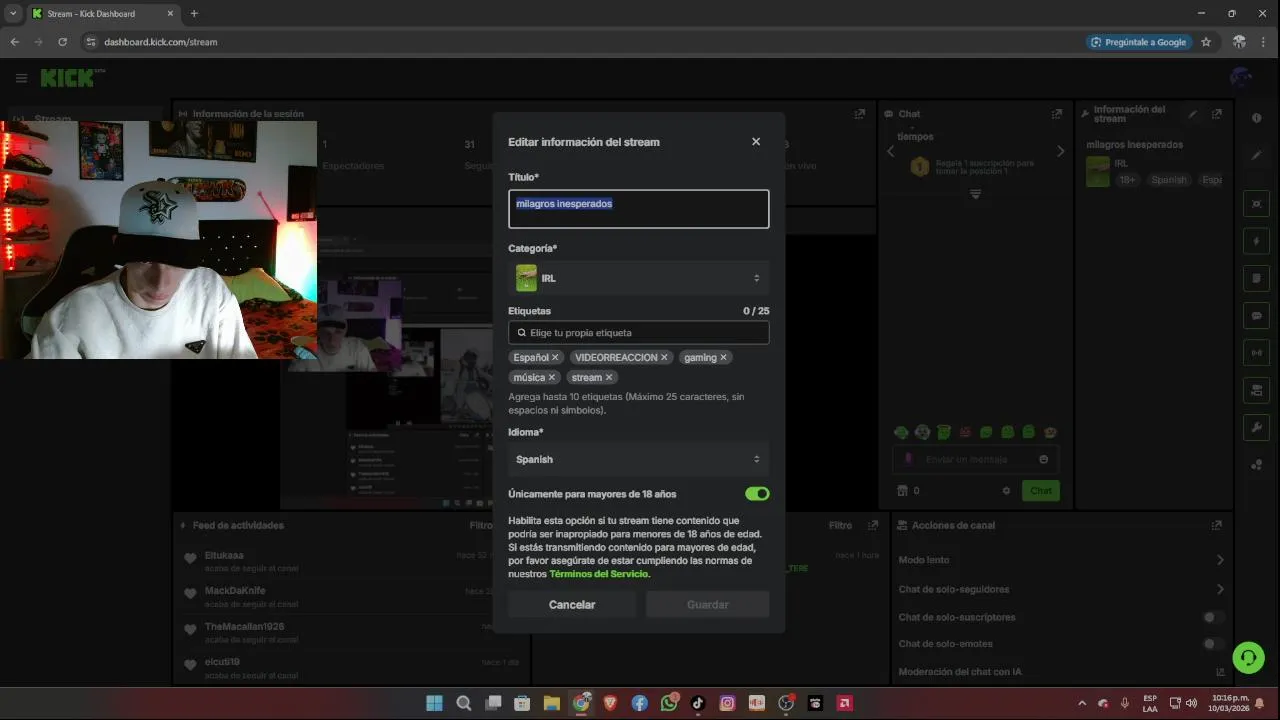This screenshot has width=1280, height=720.
Task: Open the Términos del Servicio link
Action: (599, 574)
